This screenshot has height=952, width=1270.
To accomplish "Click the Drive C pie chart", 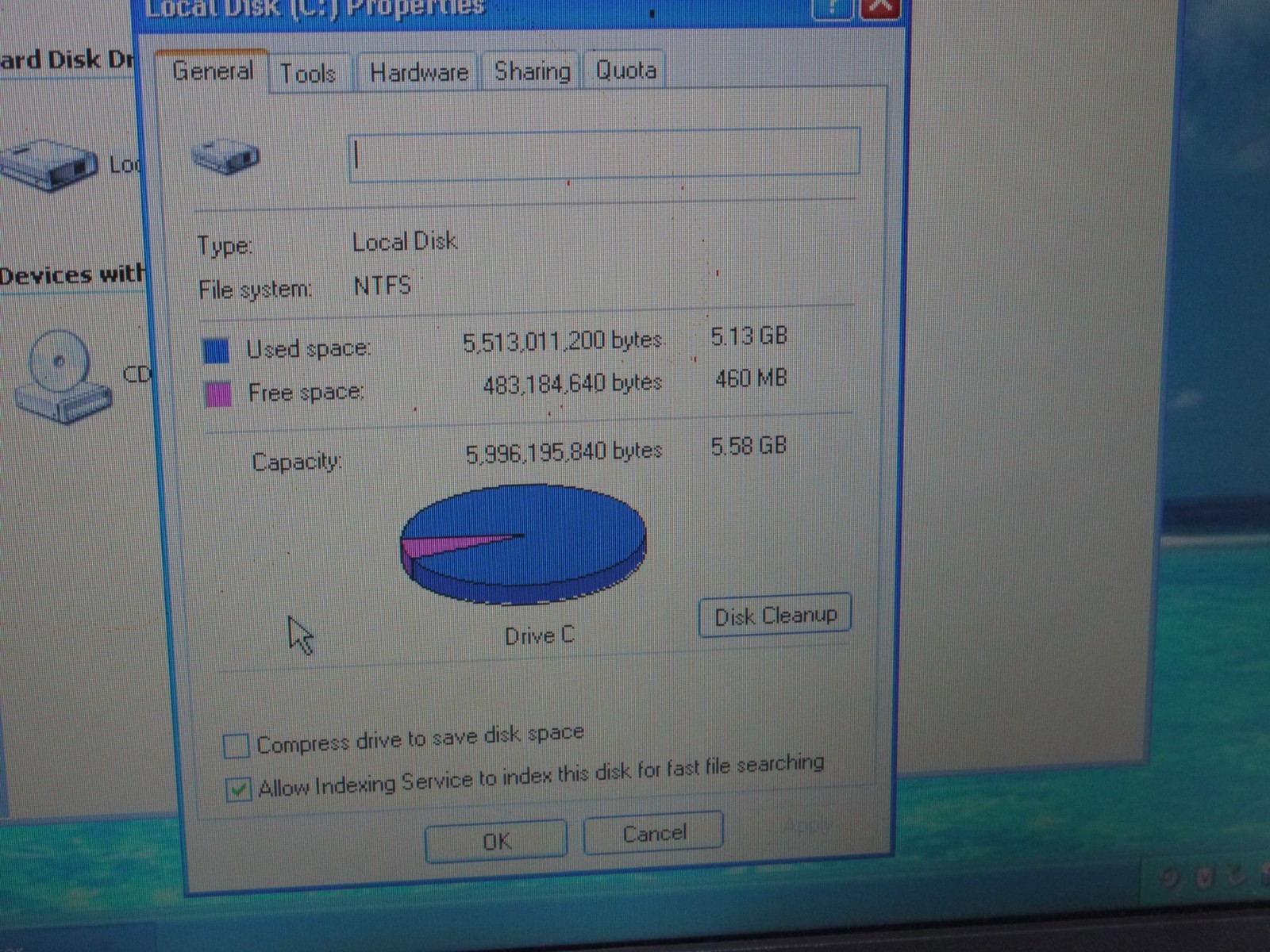I will pyautogui.click(x=523, y=543).
